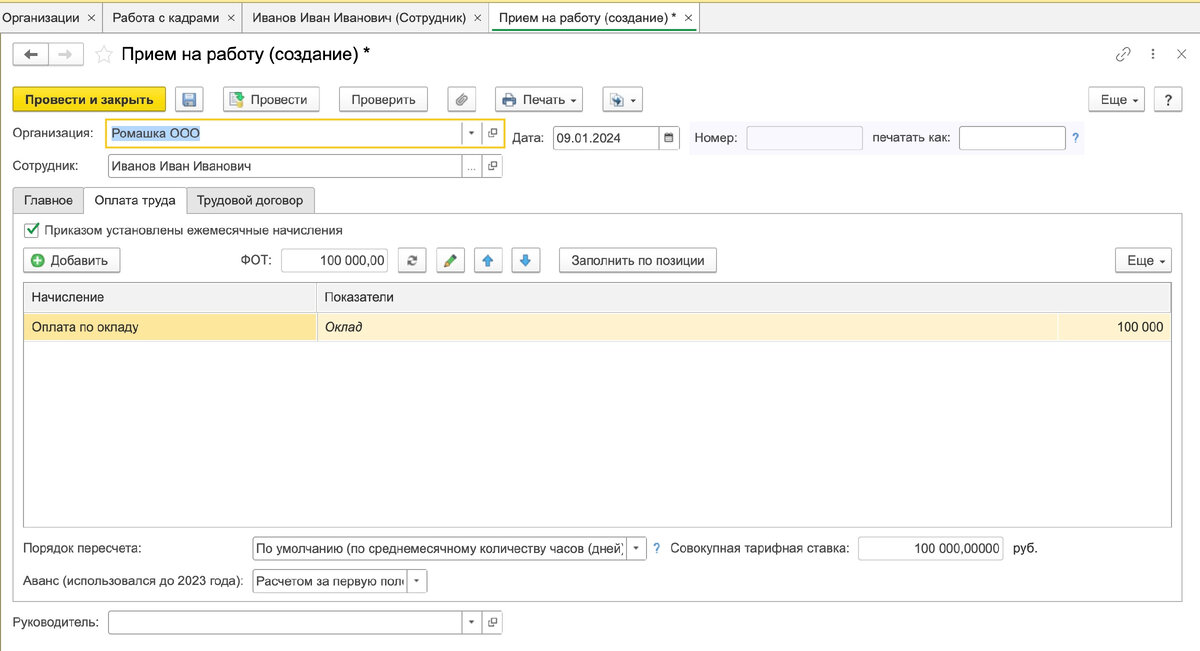Image resolution: width=1200 pixels, height=651 pixels.
Task: Click Добавить to add an accrual
Action: [x=72, y=261]
